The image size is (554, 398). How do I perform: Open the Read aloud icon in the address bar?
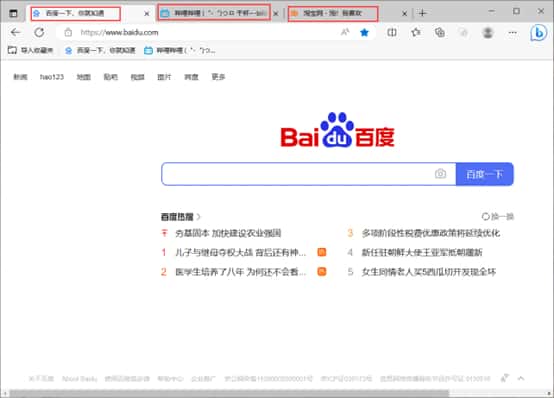(x=345, y=33)
